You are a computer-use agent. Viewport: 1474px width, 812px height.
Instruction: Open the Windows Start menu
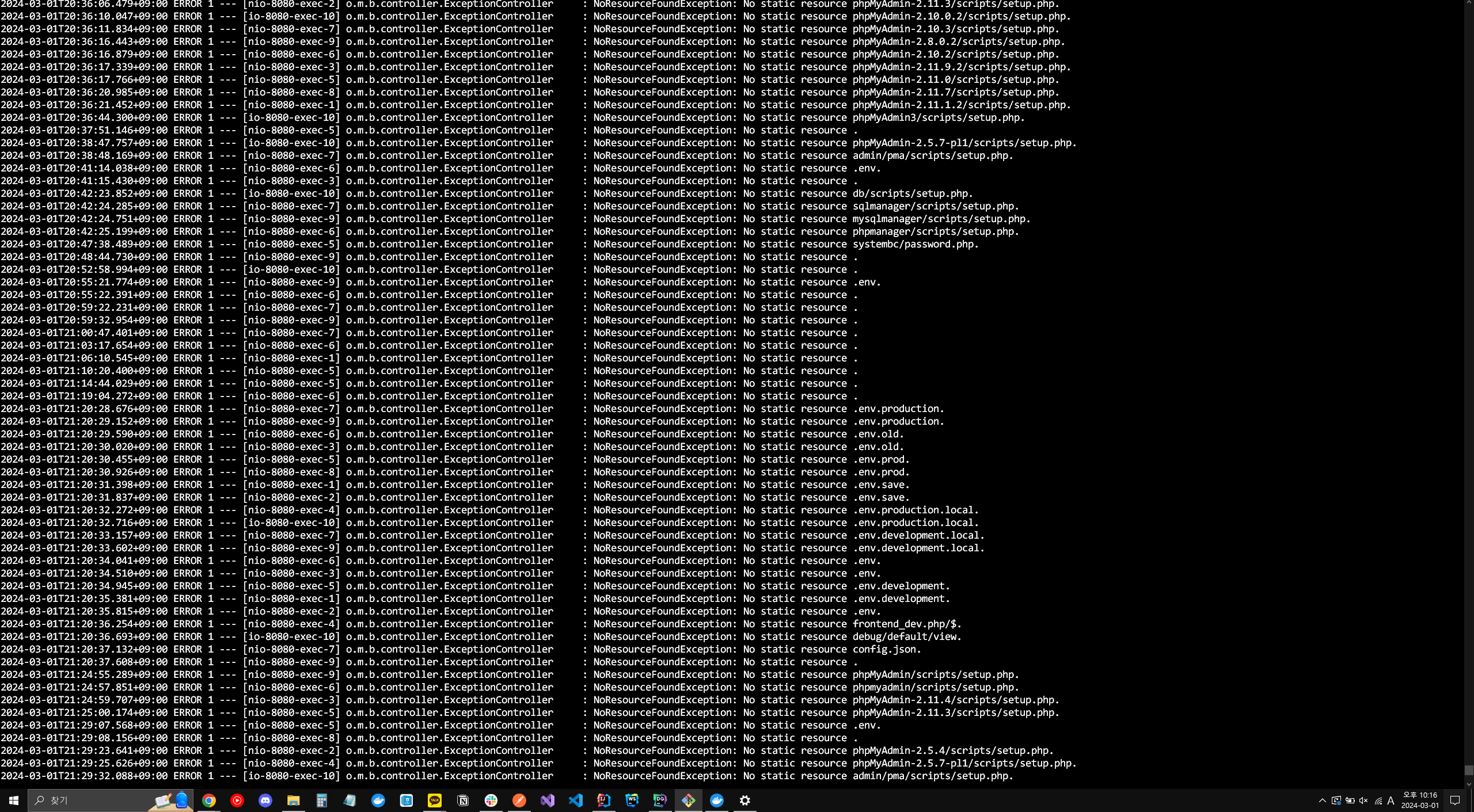click(x=14, y=800)
